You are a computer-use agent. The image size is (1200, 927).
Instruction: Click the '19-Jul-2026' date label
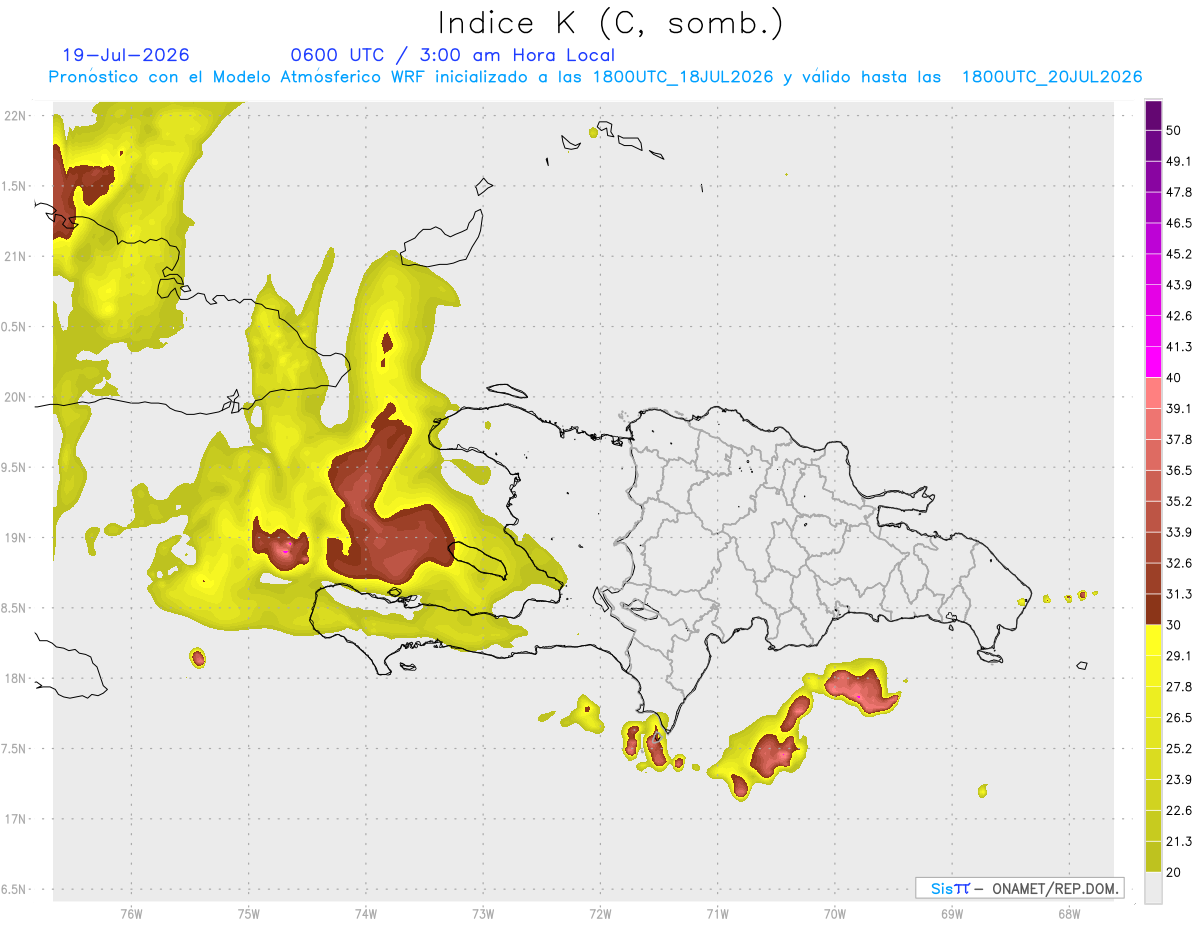click(x=125, y=55)
